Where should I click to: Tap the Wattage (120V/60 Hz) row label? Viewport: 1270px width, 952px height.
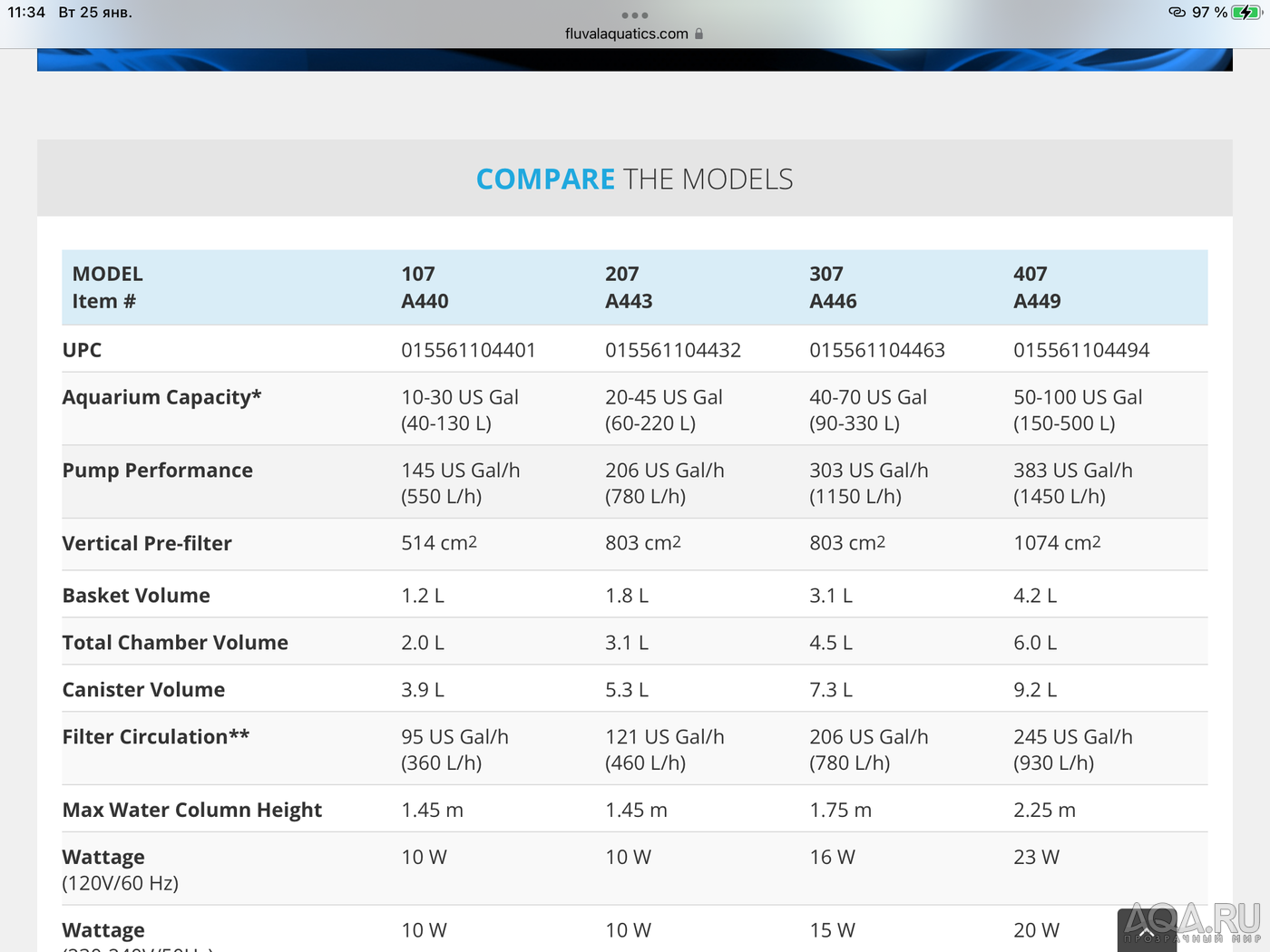pyautogui.click(x=120, y=869)
